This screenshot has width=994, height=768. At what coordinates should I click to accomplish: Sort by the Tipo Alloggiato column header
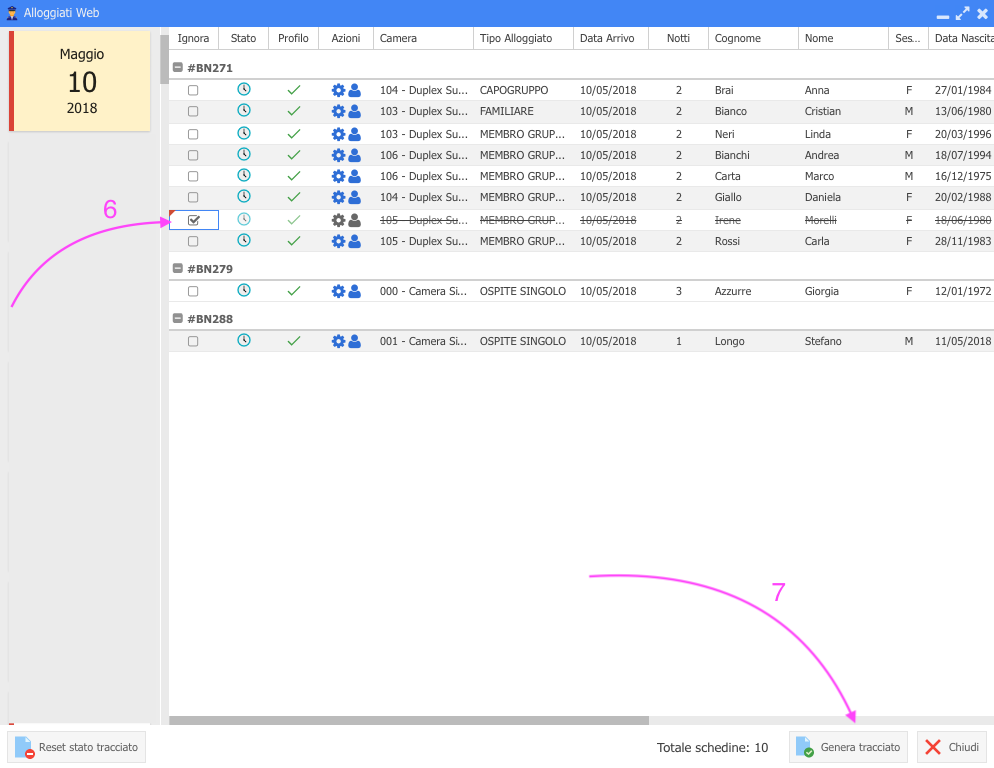523,38
